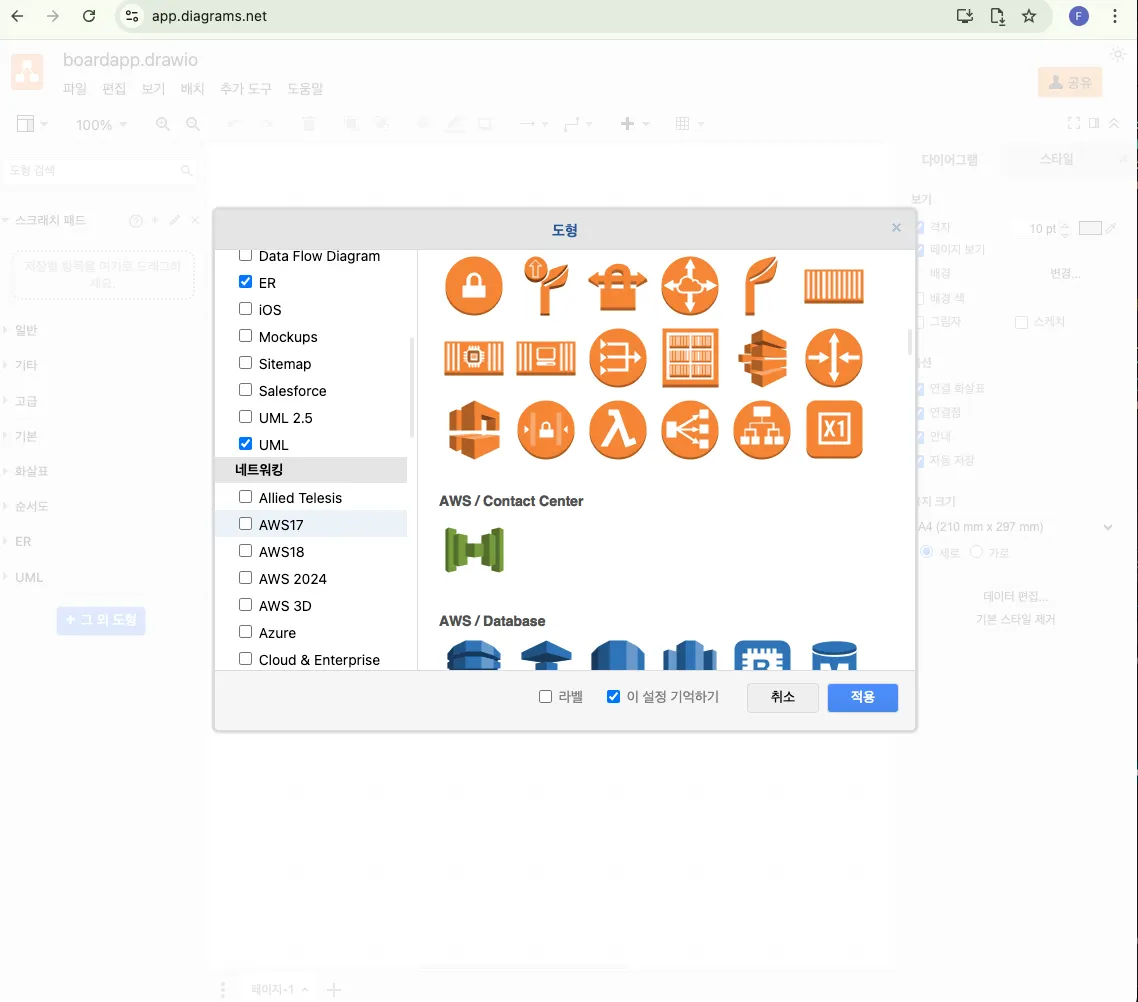
Task: Uncheck the ER shape library
Action: click(245, 282)
